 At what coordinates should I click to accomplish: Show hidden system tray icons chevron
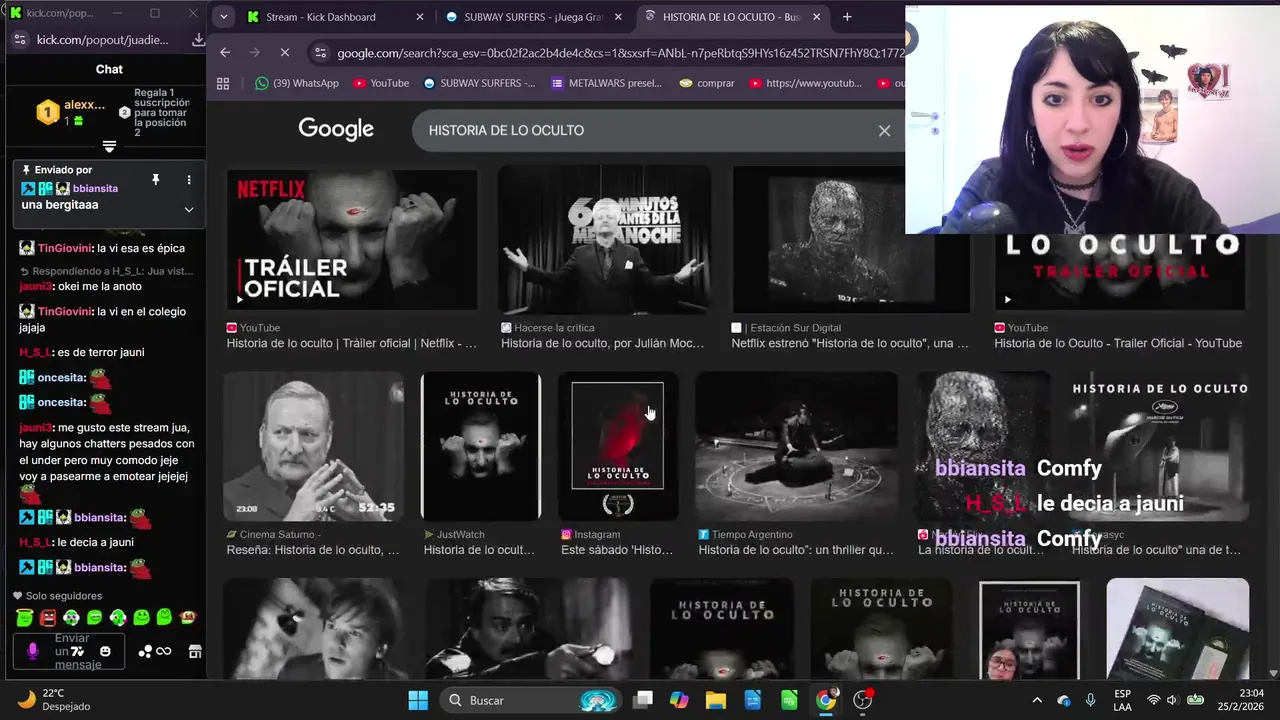click(1037, 700)
